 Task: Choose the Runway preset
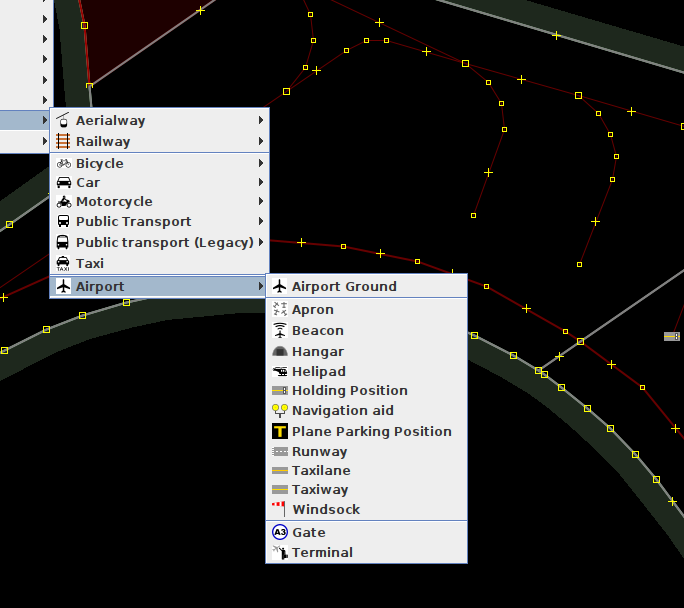point(366,451)
